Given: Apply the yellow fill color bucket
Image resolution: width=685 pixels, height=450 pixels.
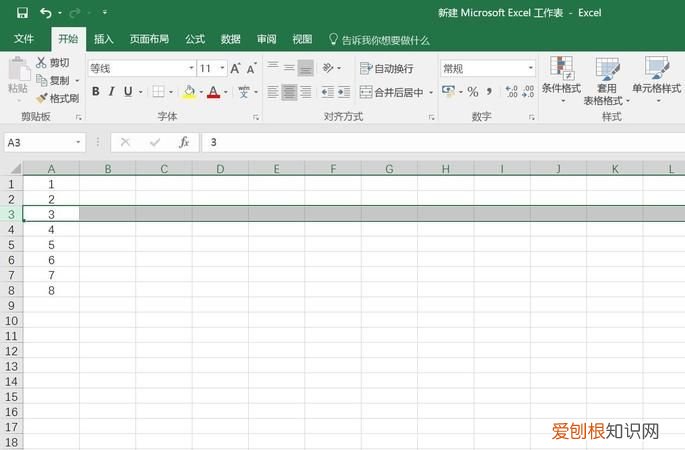Looking at the screenshot, I should (x=189, y=92).
